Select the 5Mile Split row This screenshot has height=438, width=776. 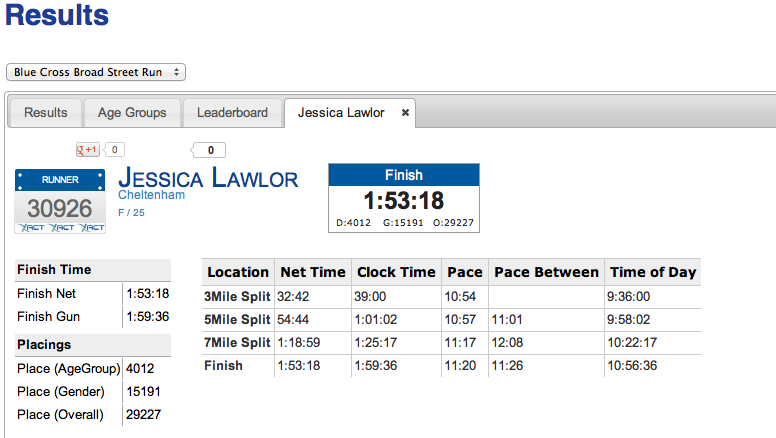tap(451, 320)
